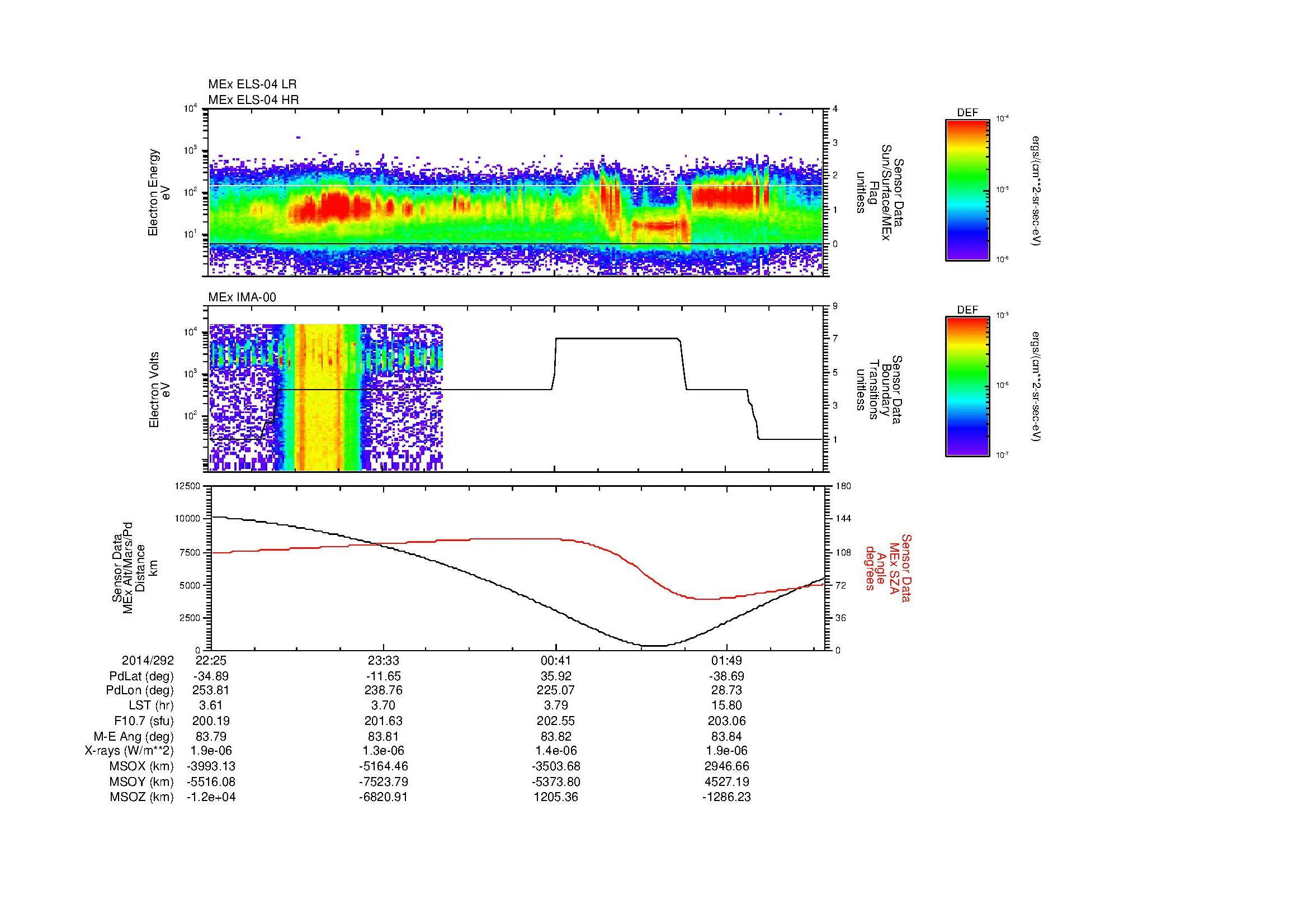
Task: Click the lower DEF color bar
Action: 967,387
